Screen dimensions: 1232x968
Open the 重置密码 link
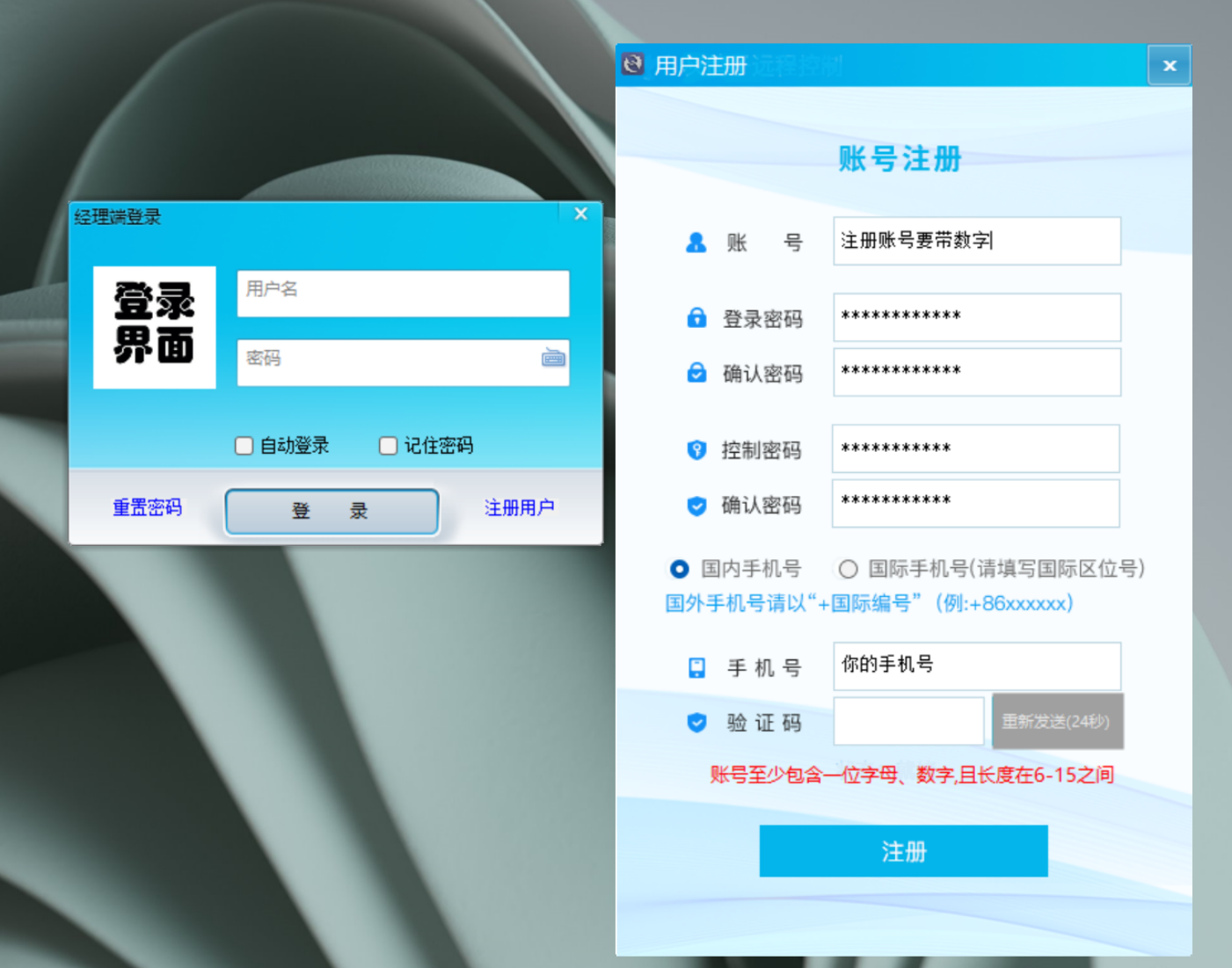coord(147,508)
